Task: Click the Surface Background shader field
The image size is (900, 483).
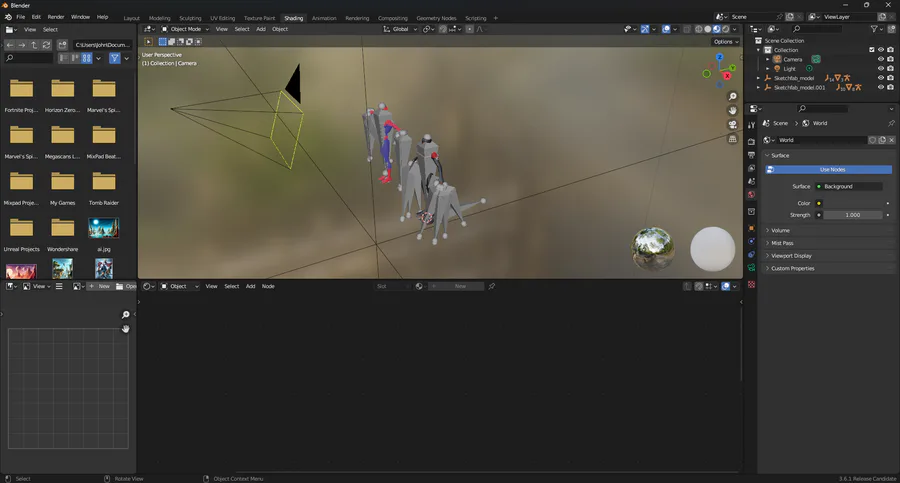Action: [x=849, y=187]
